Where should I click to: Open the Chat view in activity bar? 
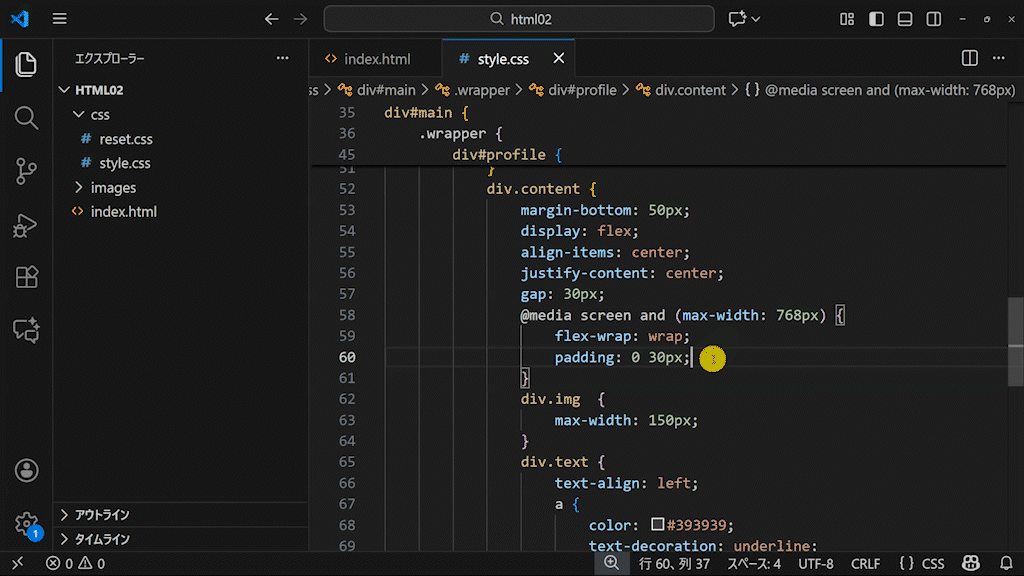coord(26,330)
